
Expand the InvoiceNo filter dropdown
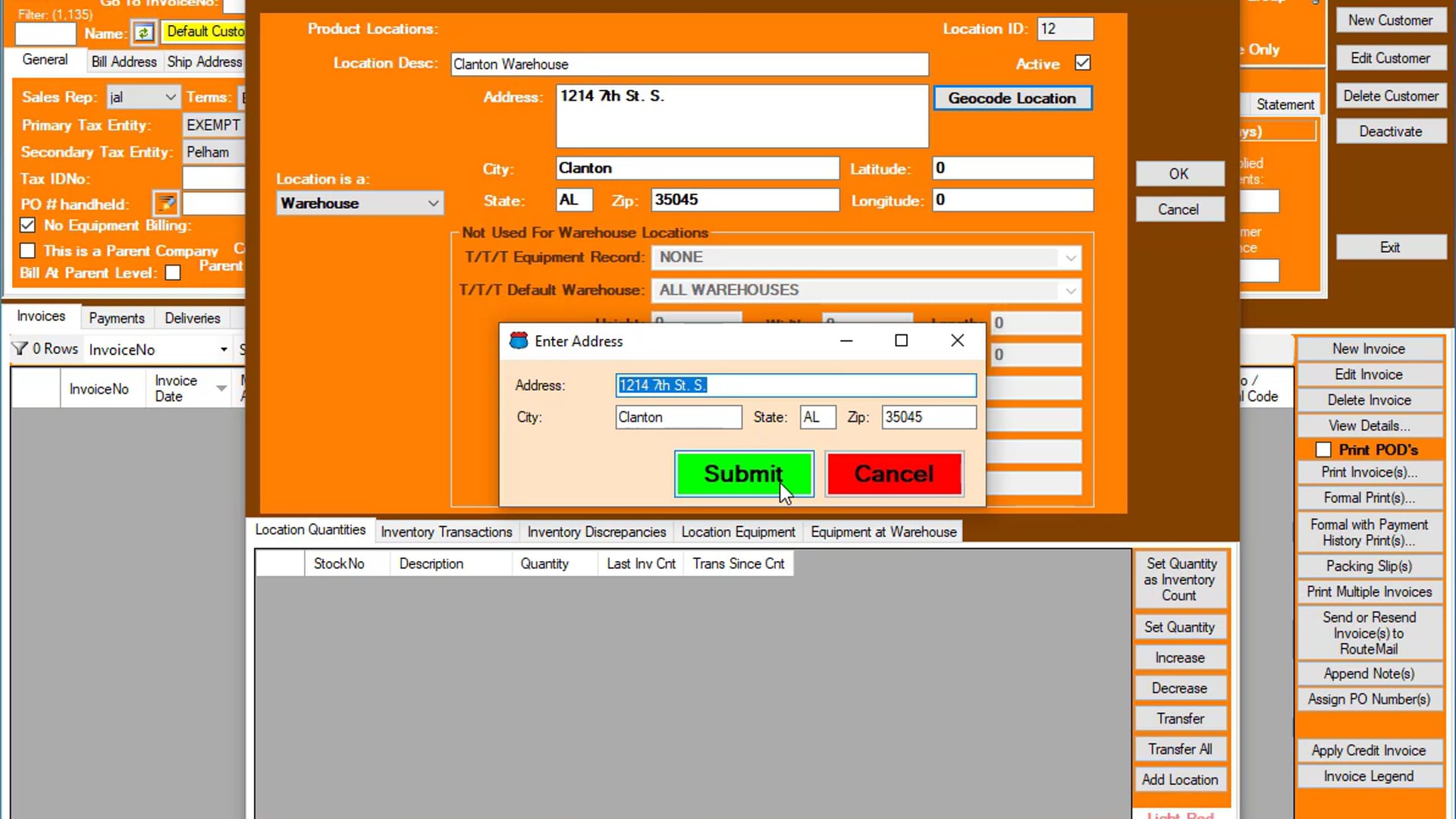[224, 350]
